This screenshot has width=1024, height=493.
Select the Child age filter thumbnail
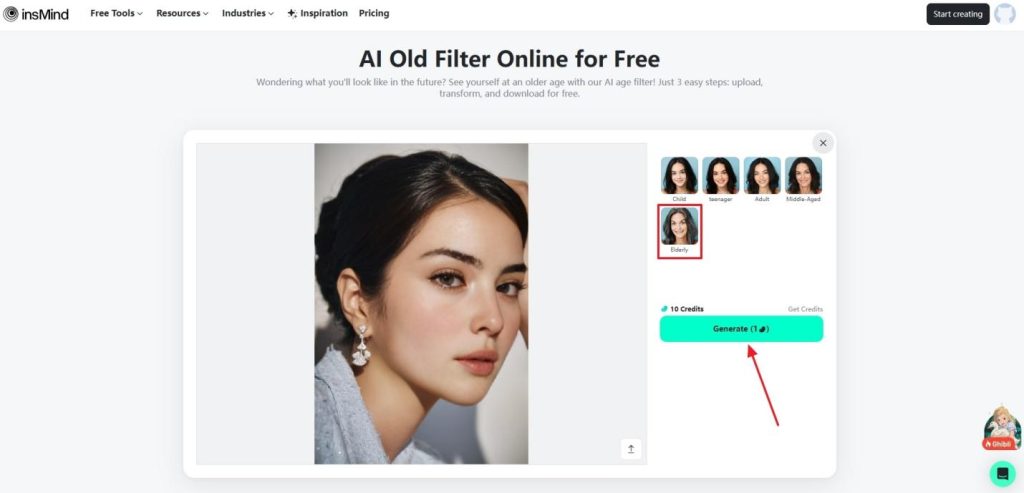click(x=679, y=175)
